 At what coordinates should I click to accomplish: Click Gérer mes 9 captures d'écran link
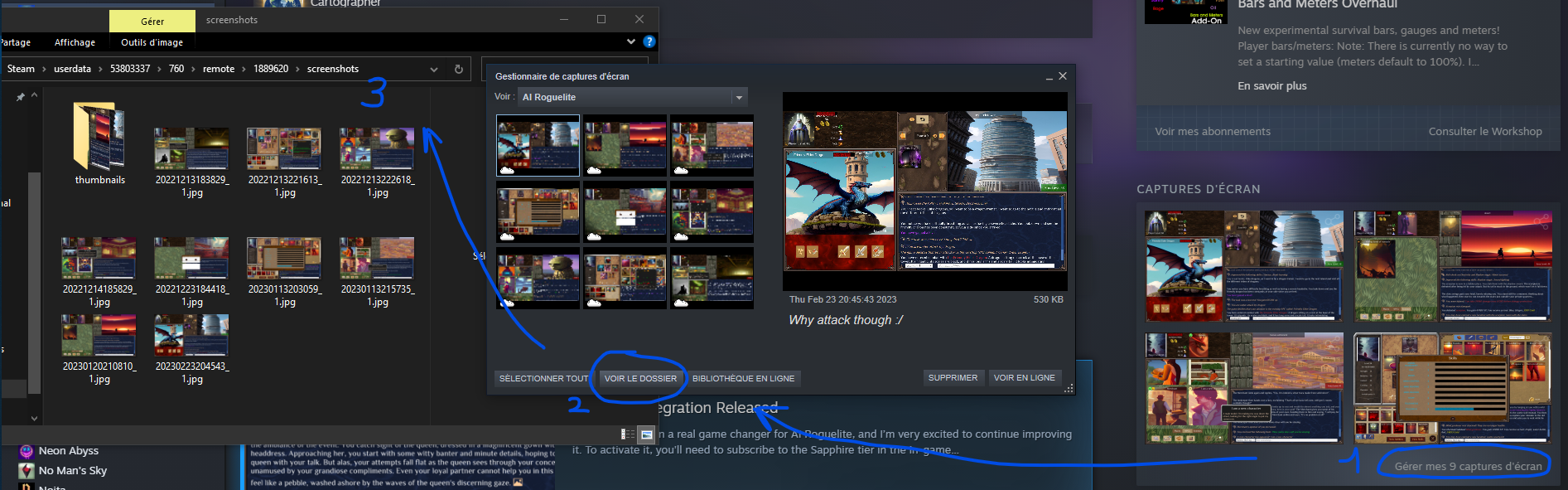1468,466
